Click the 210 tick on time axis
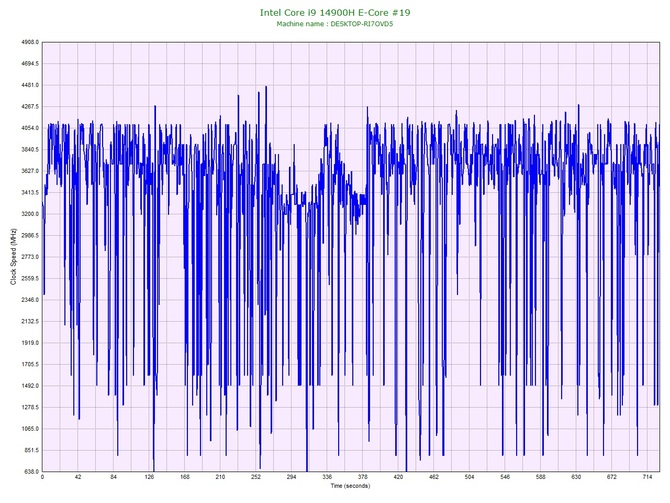This screenshot has width=670, height=503. tap(220, 477)
